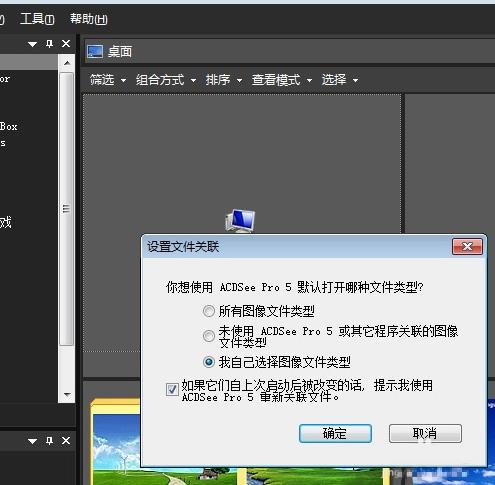Click the 确定 button
This screenshot has height=485, width=495.
pos(335,433)
